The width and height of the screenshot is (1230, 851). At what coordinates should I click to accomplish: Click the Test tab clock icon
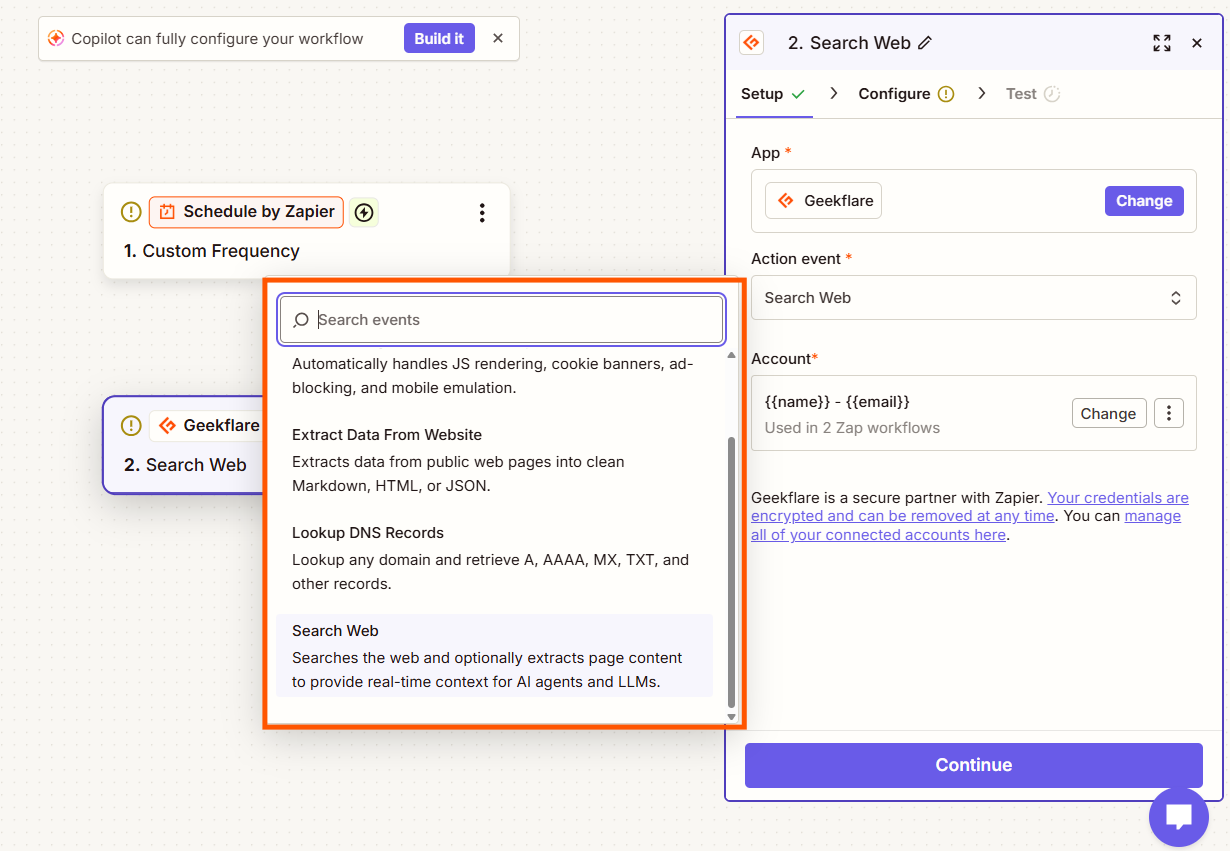(x=1052, y=94)
